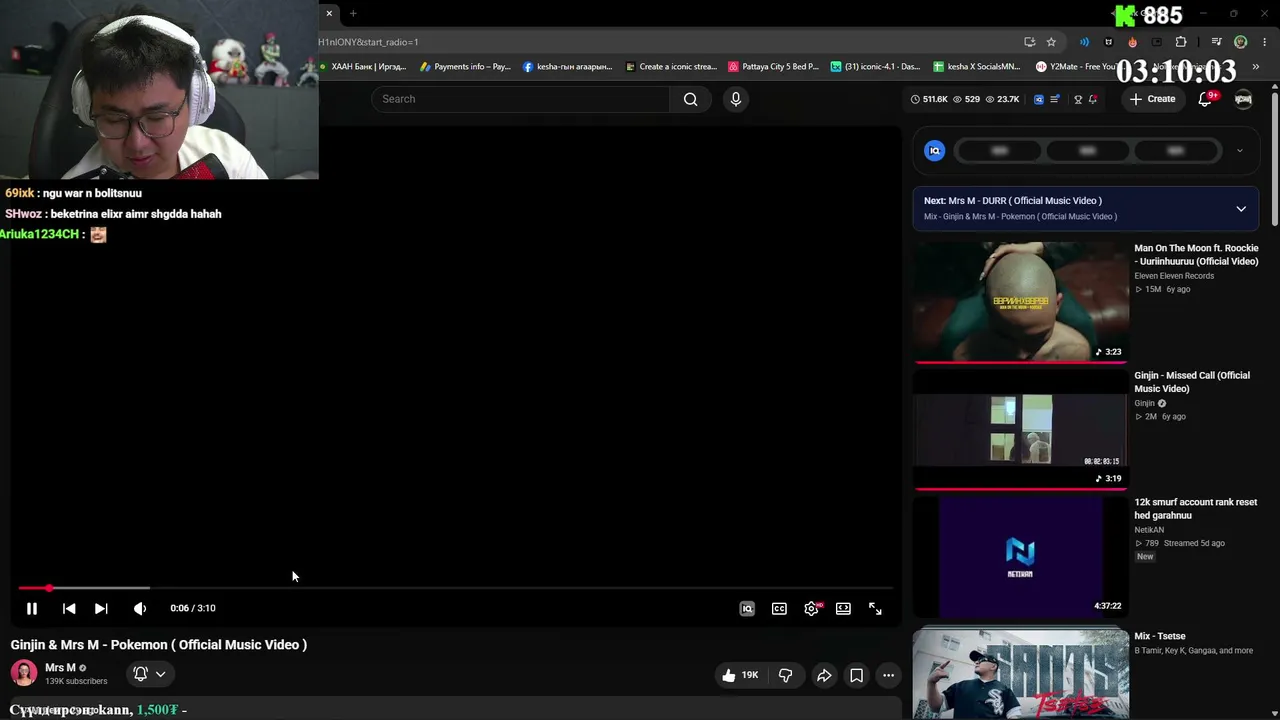Open more actions three-dot menu under video
Viewport: 1280px width, 720px height.
pyautogui.click(x=888, y=675)
